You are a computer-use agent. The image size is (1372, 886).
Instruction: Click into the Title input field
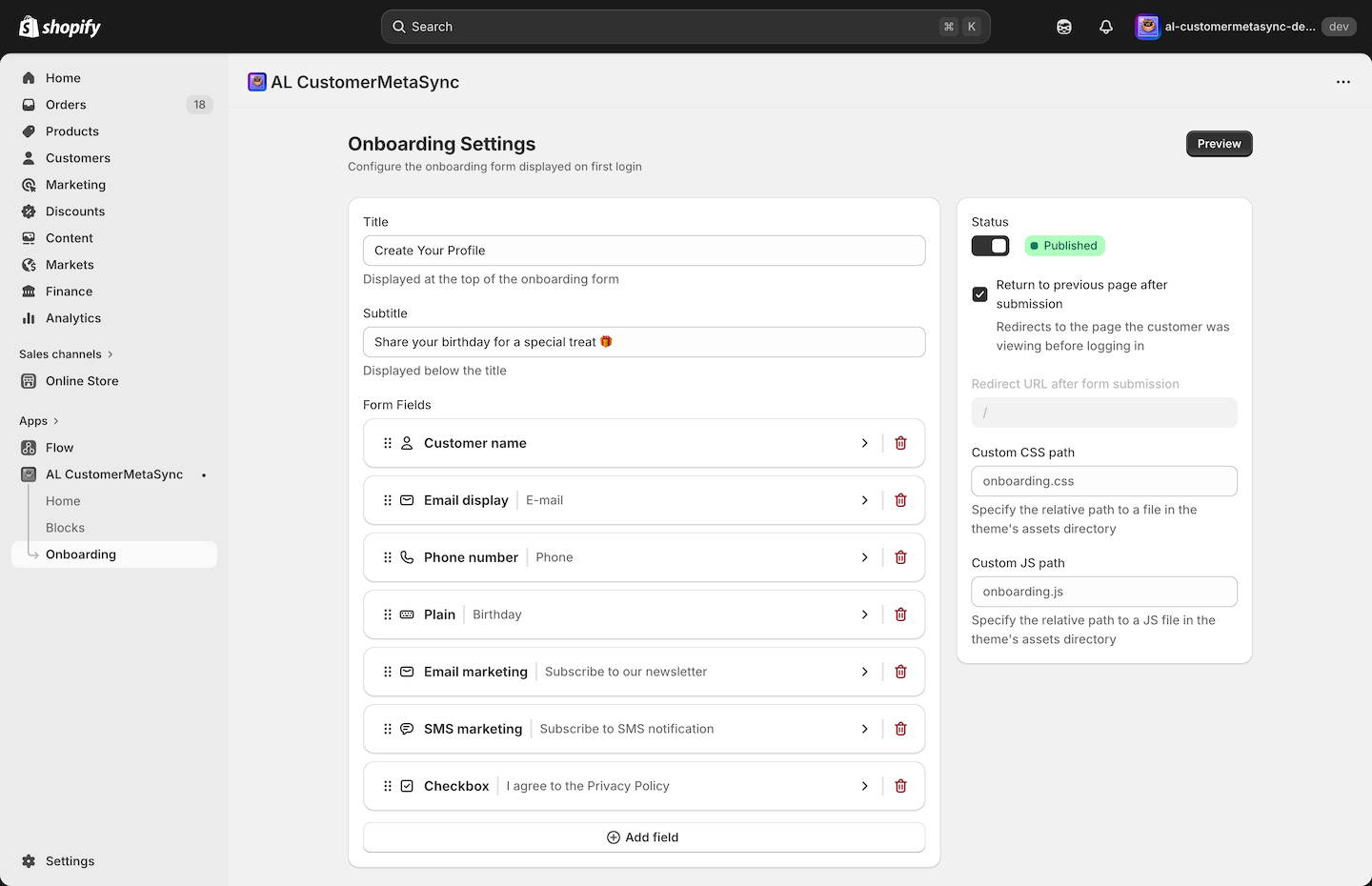click(x=644, y=251)
